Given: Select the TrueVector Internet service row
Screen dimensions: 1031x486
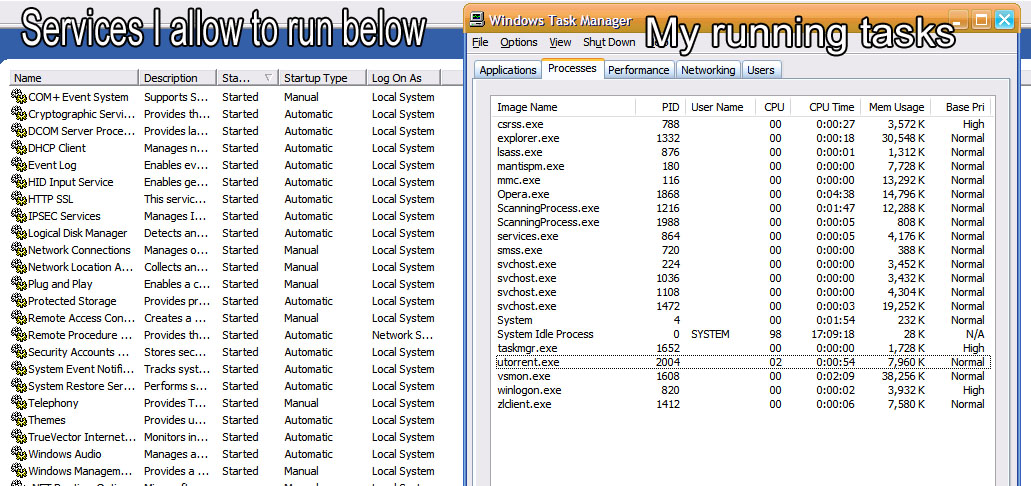Looking at the screenshot, I should click(224, 437).
